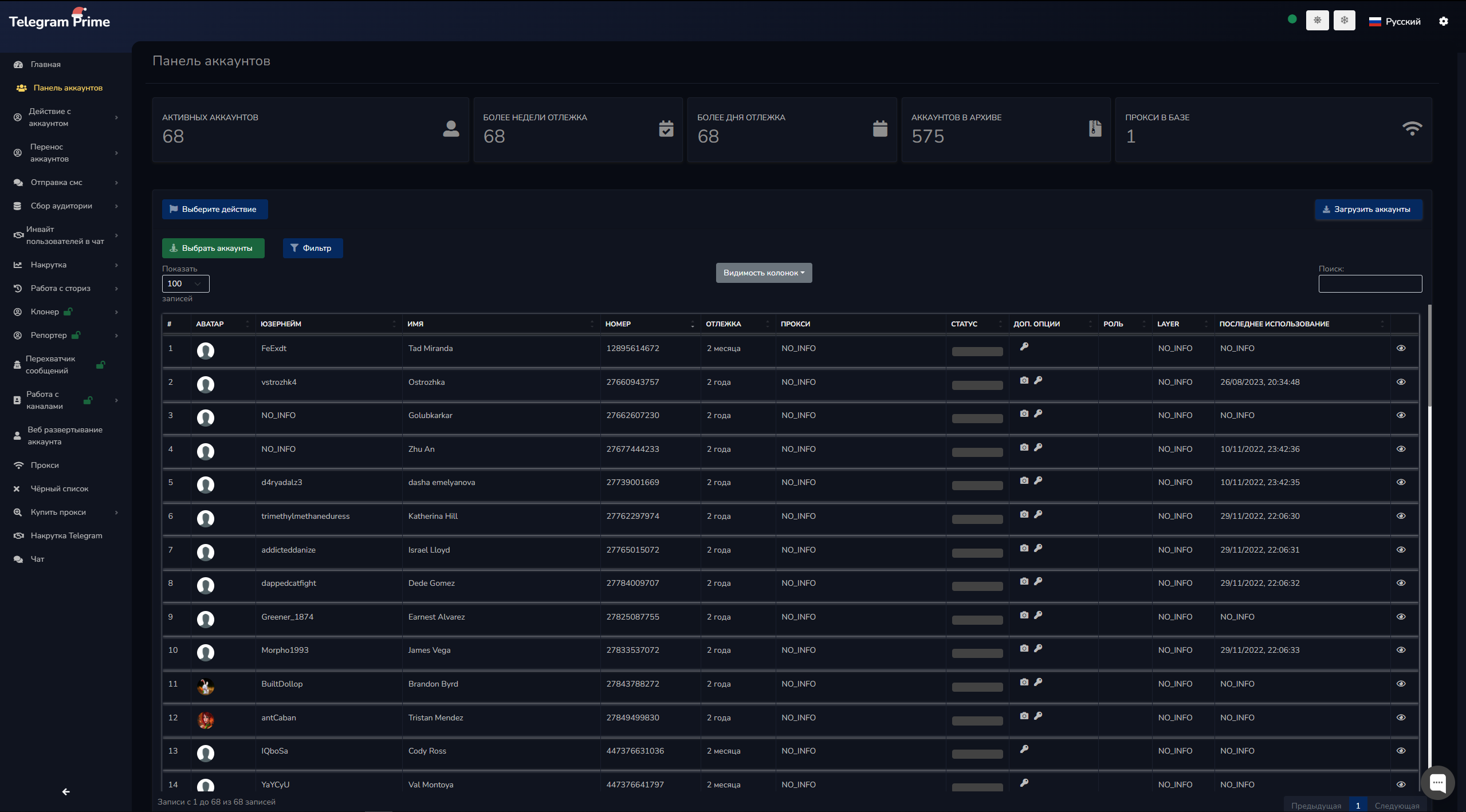Screen dimensions: 1466x812
Task: Open the Видимость колонок dropdown
Action: [x=764, y=273]
